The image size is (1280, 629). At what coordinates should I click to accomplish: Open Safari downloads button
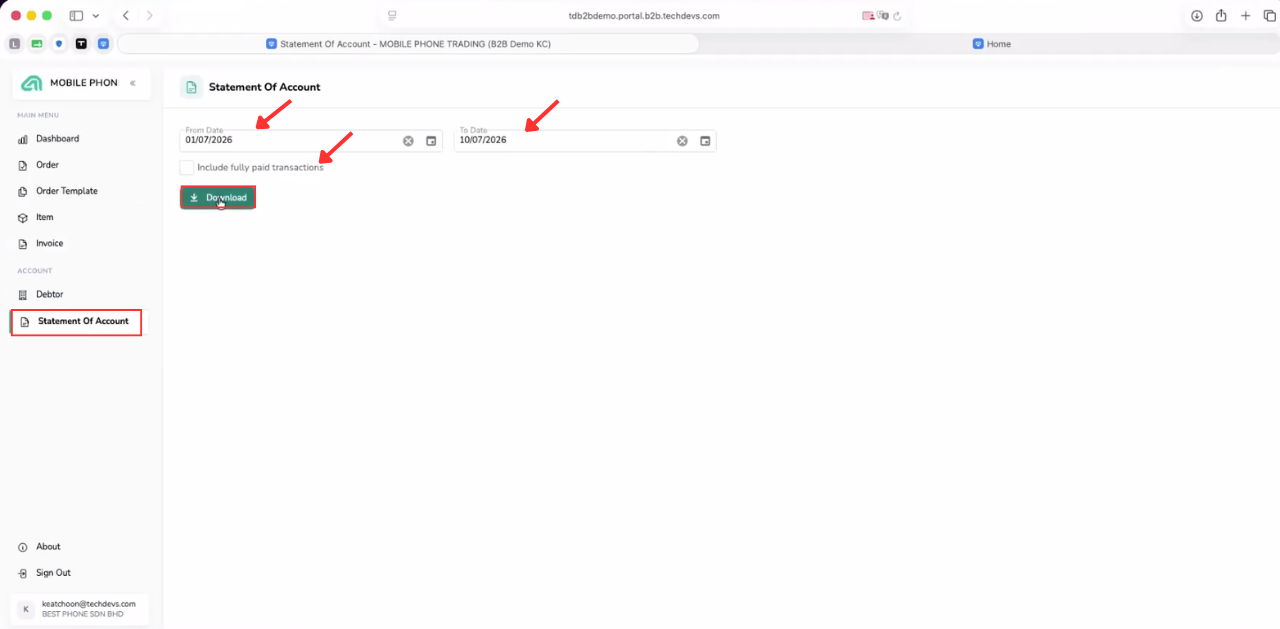[x=1196, y=16]
